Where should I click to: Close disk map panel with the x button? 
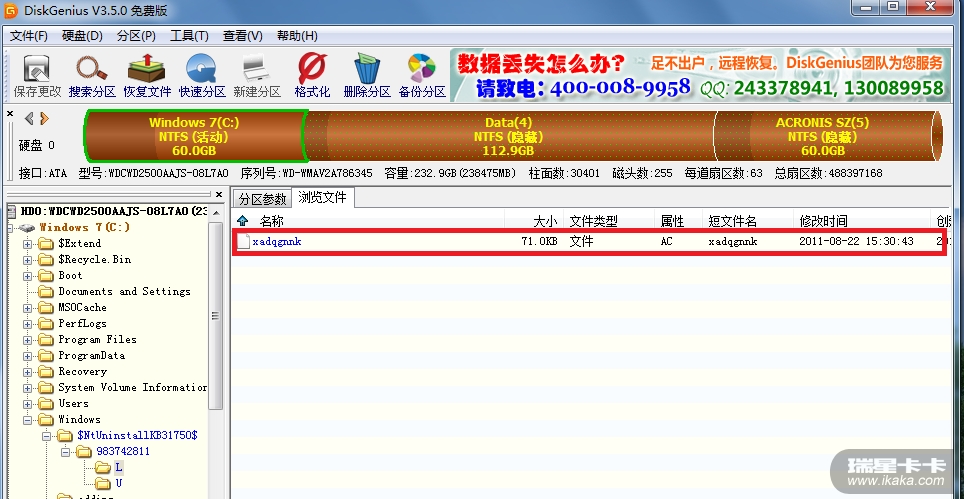pyautogui.click(x=10, y=113)
